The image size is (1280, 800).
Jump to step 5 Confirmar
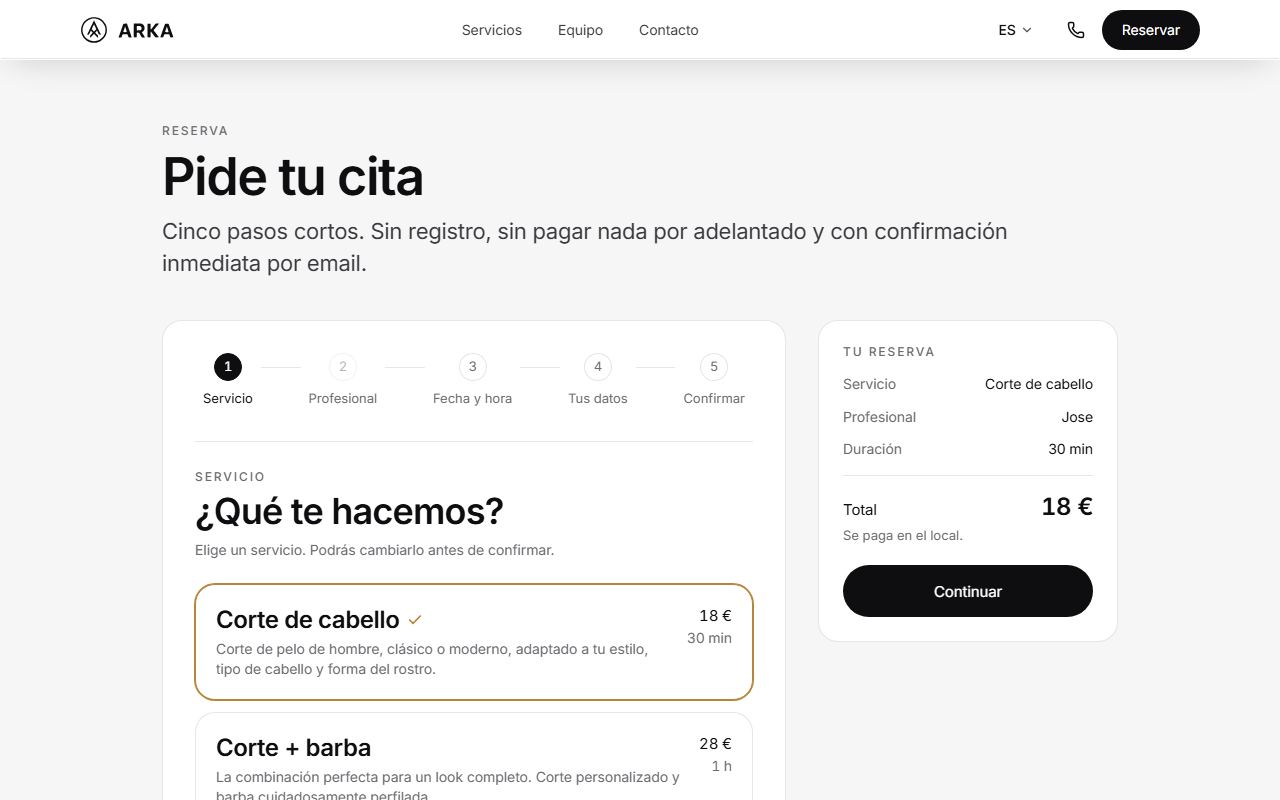[x=714, y=380]
